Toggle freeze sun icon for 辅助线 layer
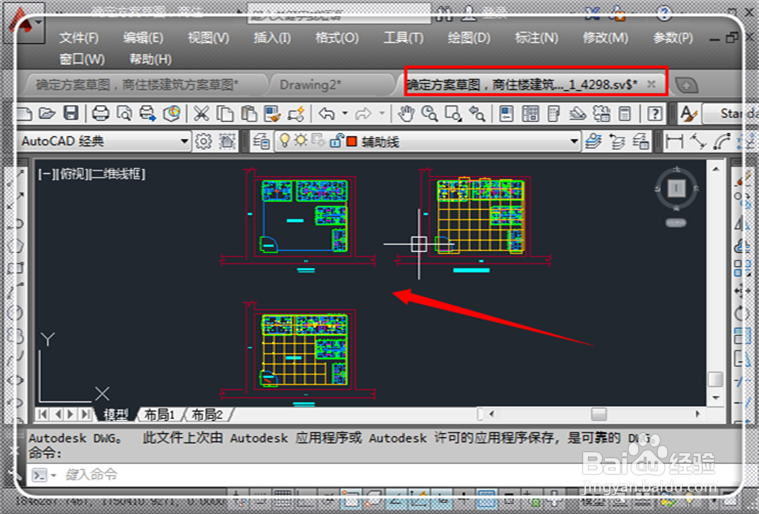759x514 pixels. 301,141
